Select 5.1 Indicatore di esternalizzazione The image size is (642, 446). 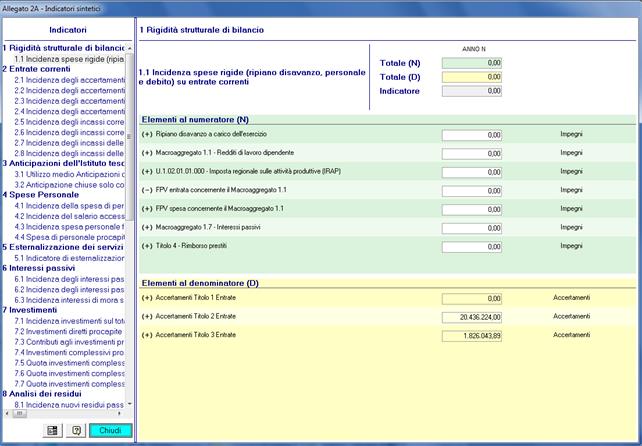[x=68, y=258]
